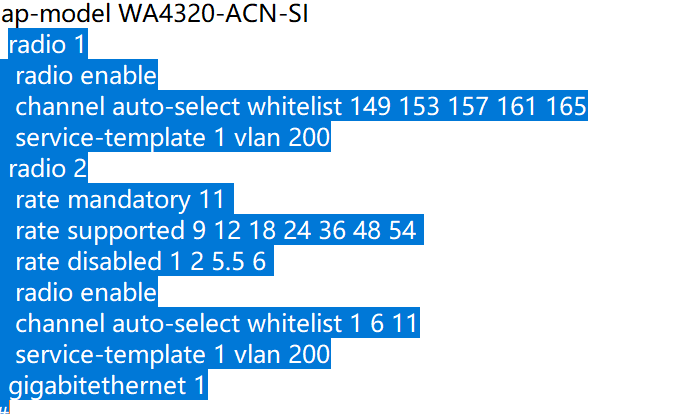This screenshot has width=689, height=414.
Task: Click the supported rate value 54
Action: (x=401, y=231)
